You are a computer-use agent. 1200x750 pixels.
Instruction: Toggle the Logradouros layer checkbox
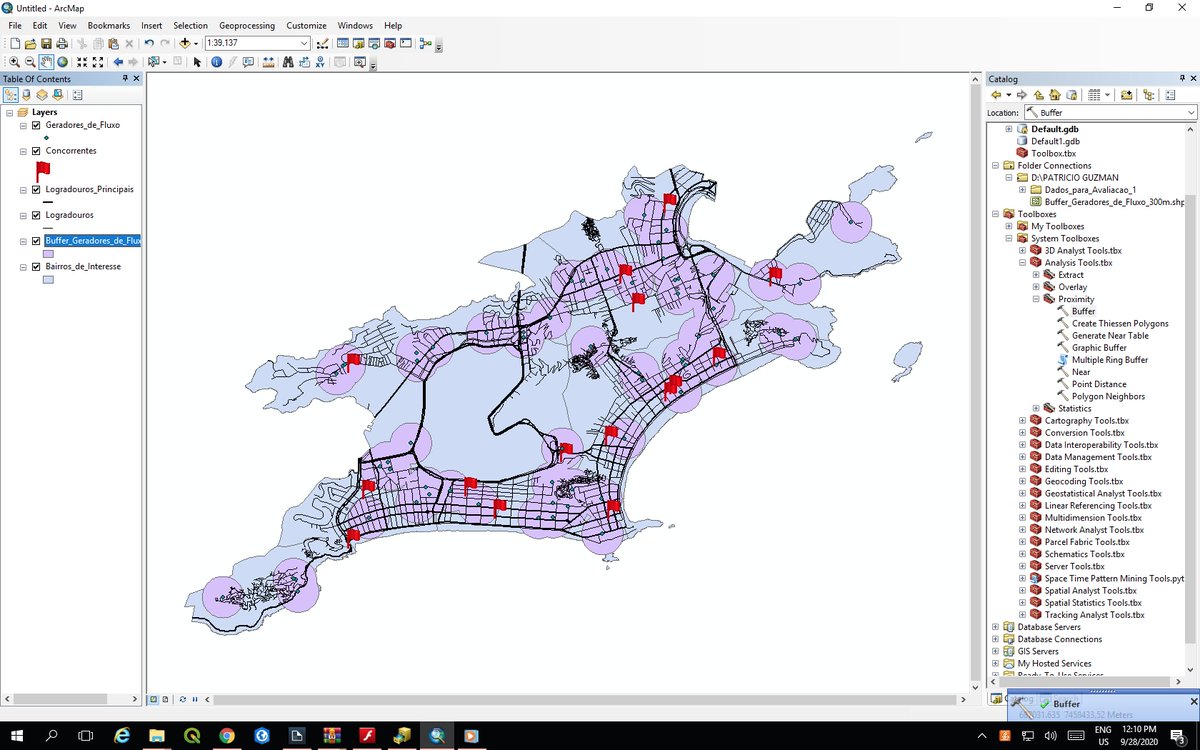(36, 215)
